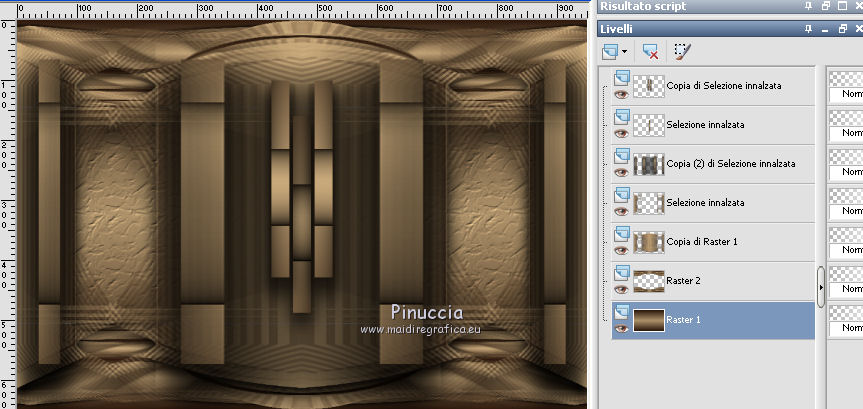The height and width of the screenshot is (409, 863).
Task: Toggle eye of Selezione innalzata below Copia di Selezione innalzata
Action: 621,133
